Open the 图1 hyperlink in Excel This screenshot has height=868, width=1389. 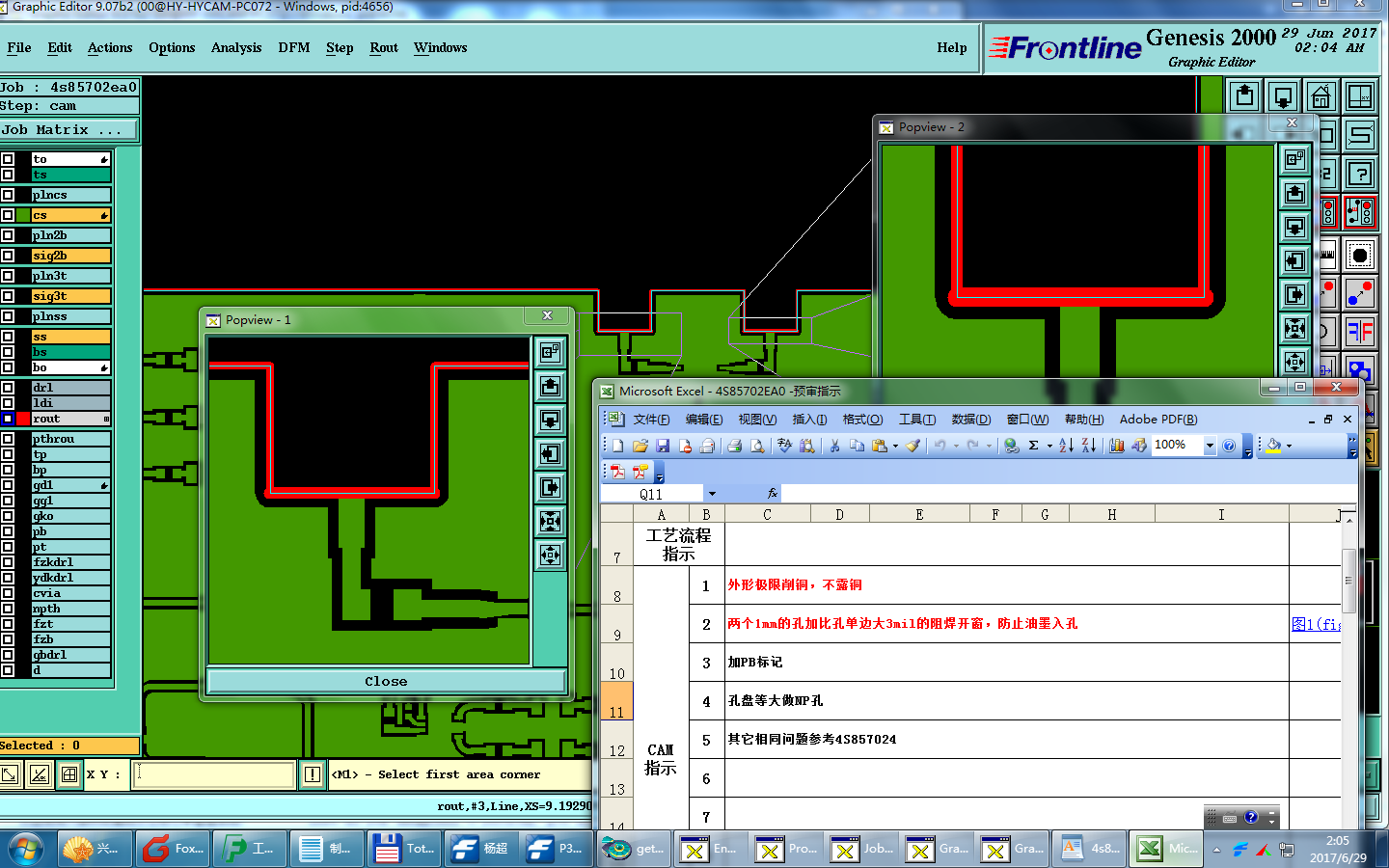point(1316,624)
